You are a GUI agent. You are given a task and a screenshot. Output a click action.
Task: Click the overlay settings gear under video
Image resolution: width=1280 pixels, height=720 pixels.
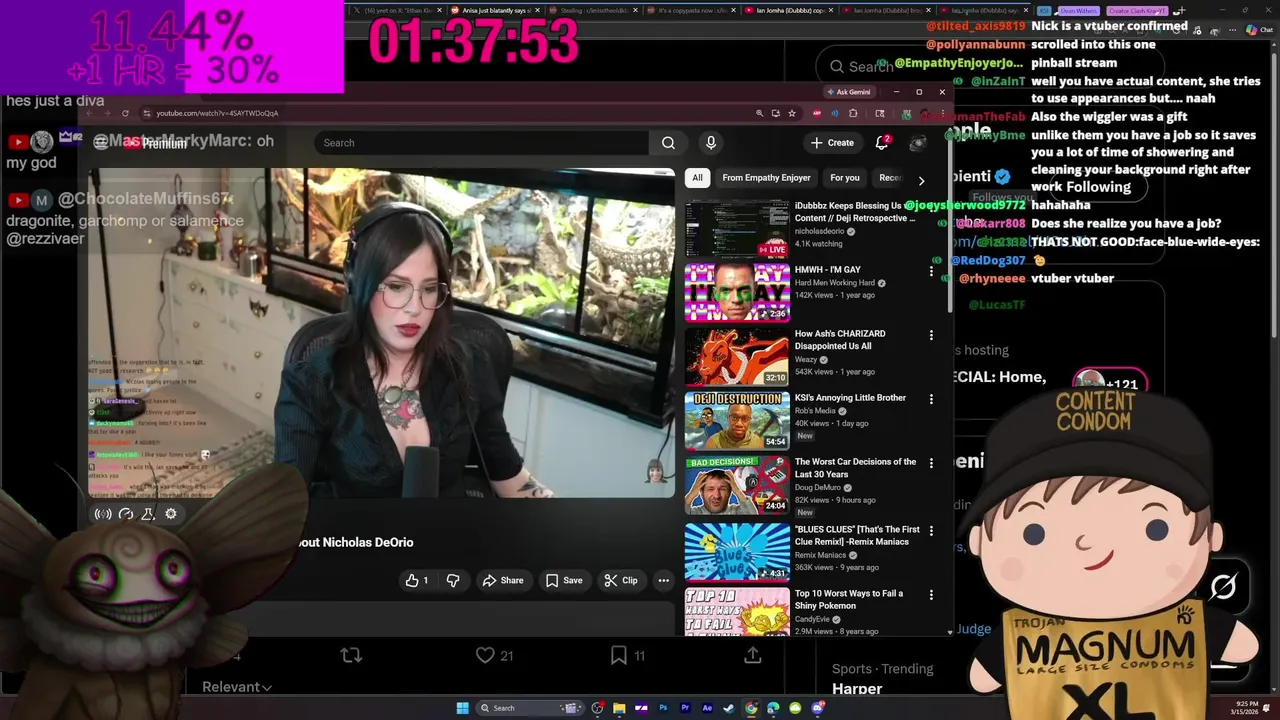pyautogui.click(x=171, y=514)
